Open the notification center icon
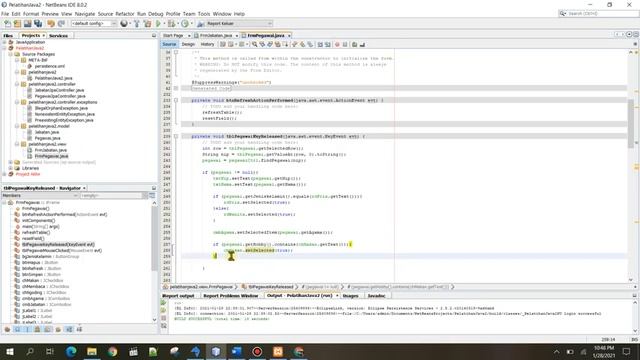 pyautogui.click(x=627, y=351)
